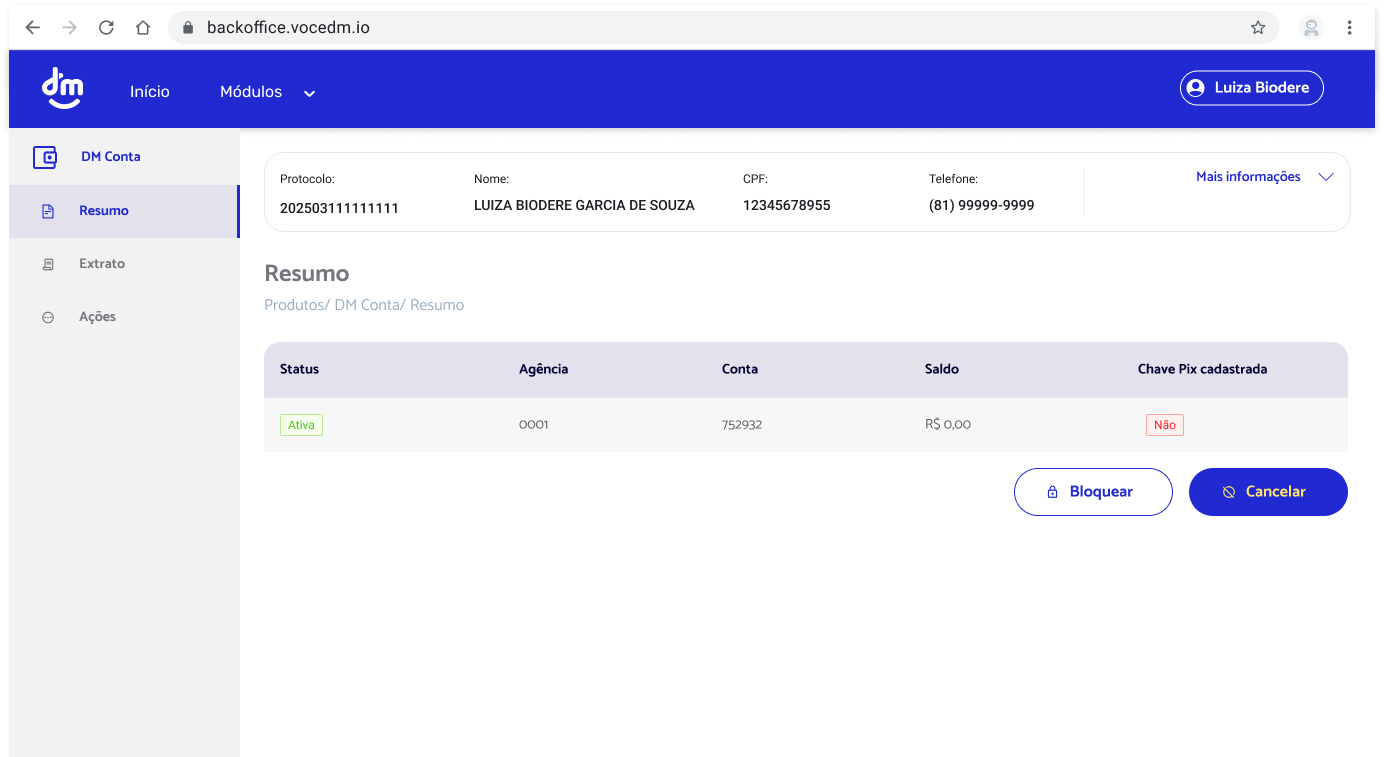Select Início in the top navigation
This screenshot has width=1384, height=757.
(149, 91)
